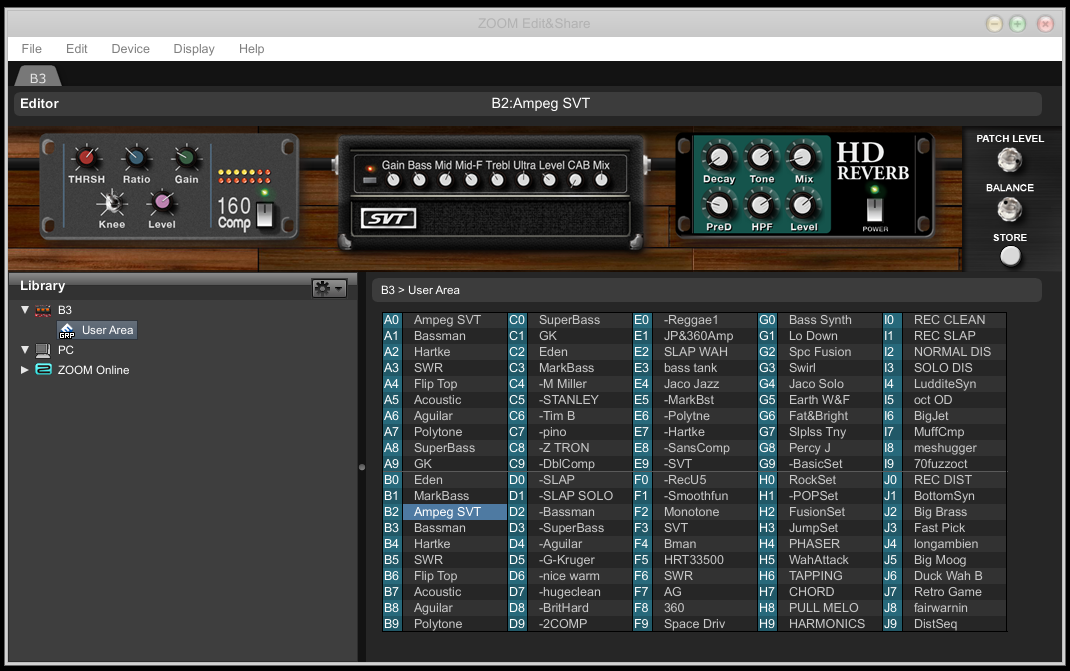
Task: Click the CAB knob on SVT amp
Action: [x=575, y=180]
